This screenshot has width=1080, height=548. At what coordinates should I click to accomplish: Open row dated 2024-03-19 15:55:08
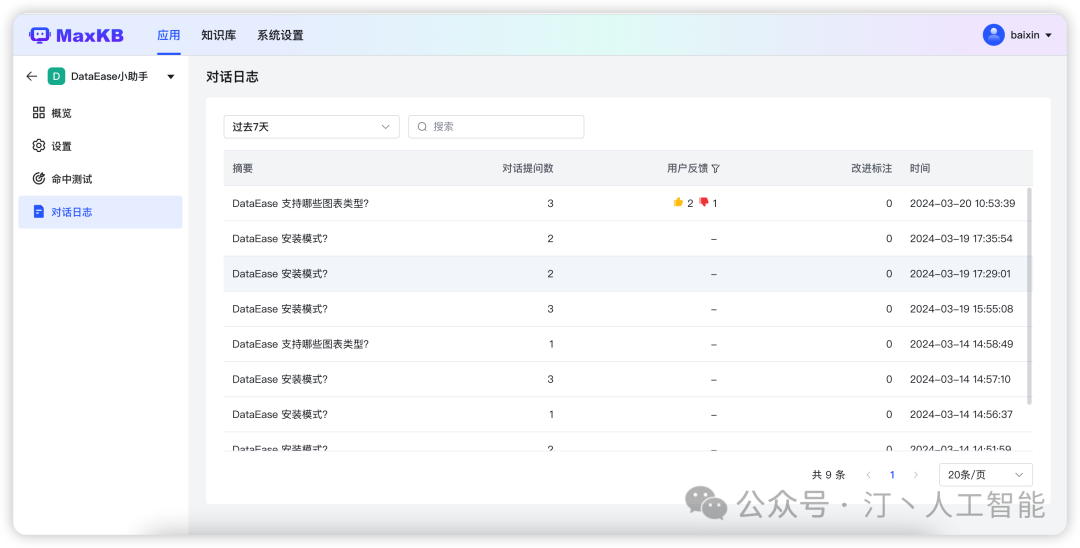pos(627,308)
